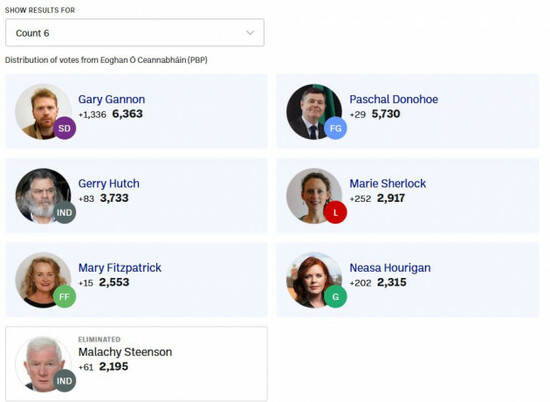Open the Count 6 results dropdown
550x402 pixels.
click(x=135, y=33)
